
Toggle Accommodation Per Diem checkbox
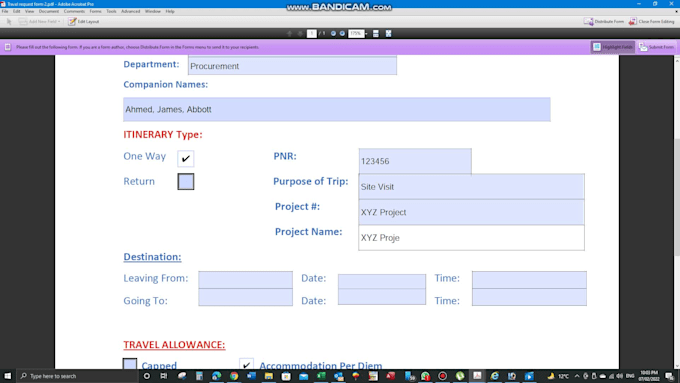(246, 364)
